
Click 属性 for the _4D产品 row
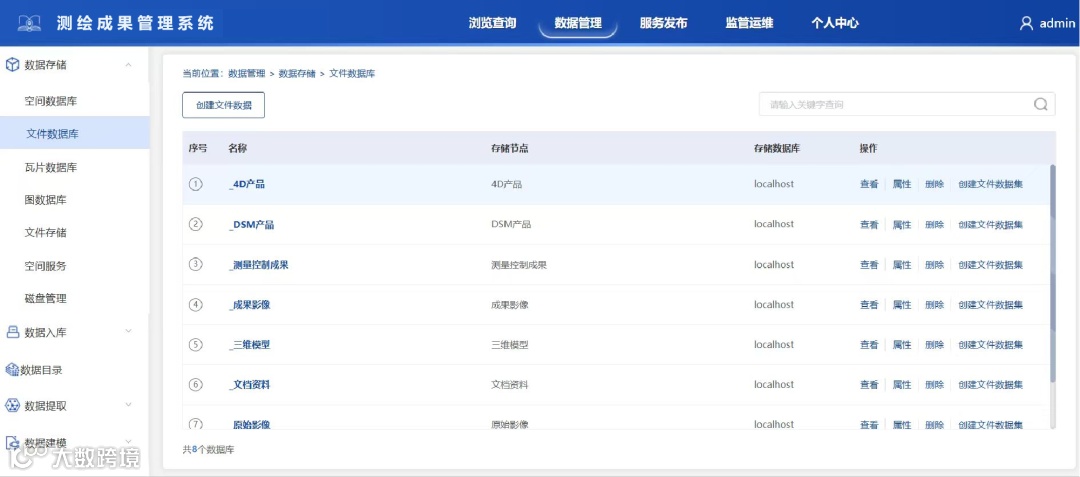902,184
